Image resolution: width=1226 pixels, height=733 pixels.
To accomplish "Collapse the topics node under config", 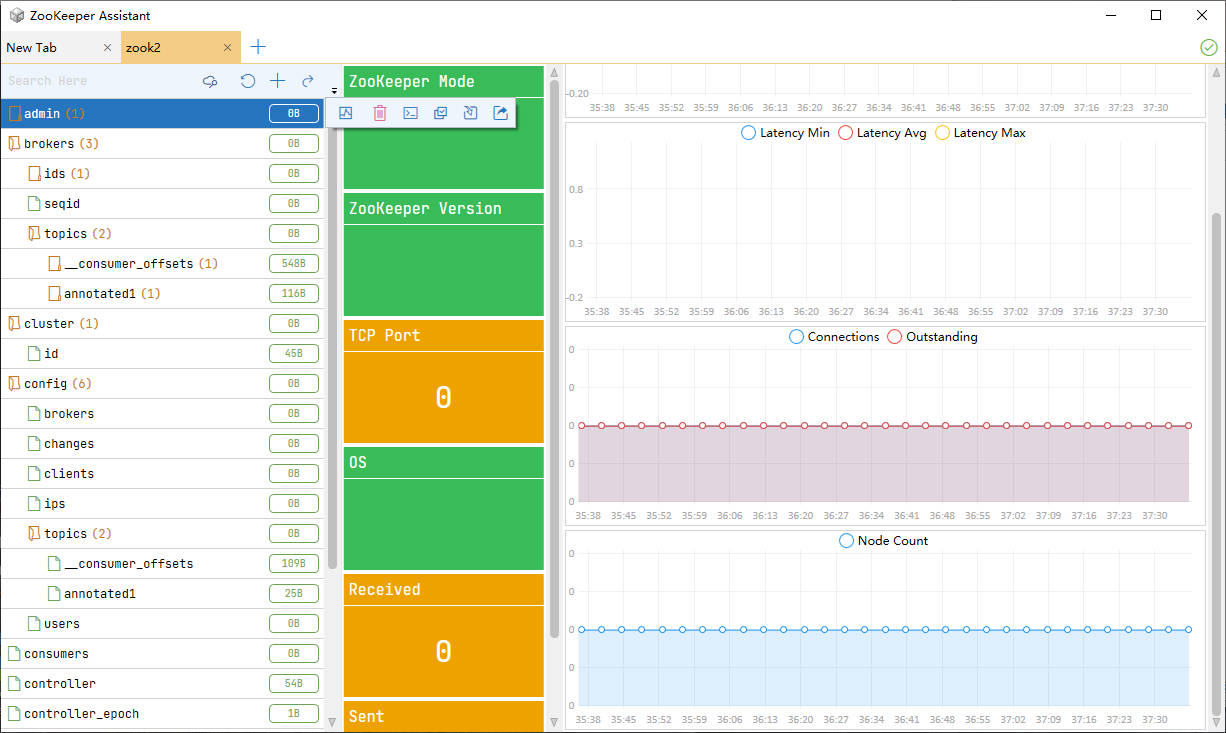I will point(34,534).
